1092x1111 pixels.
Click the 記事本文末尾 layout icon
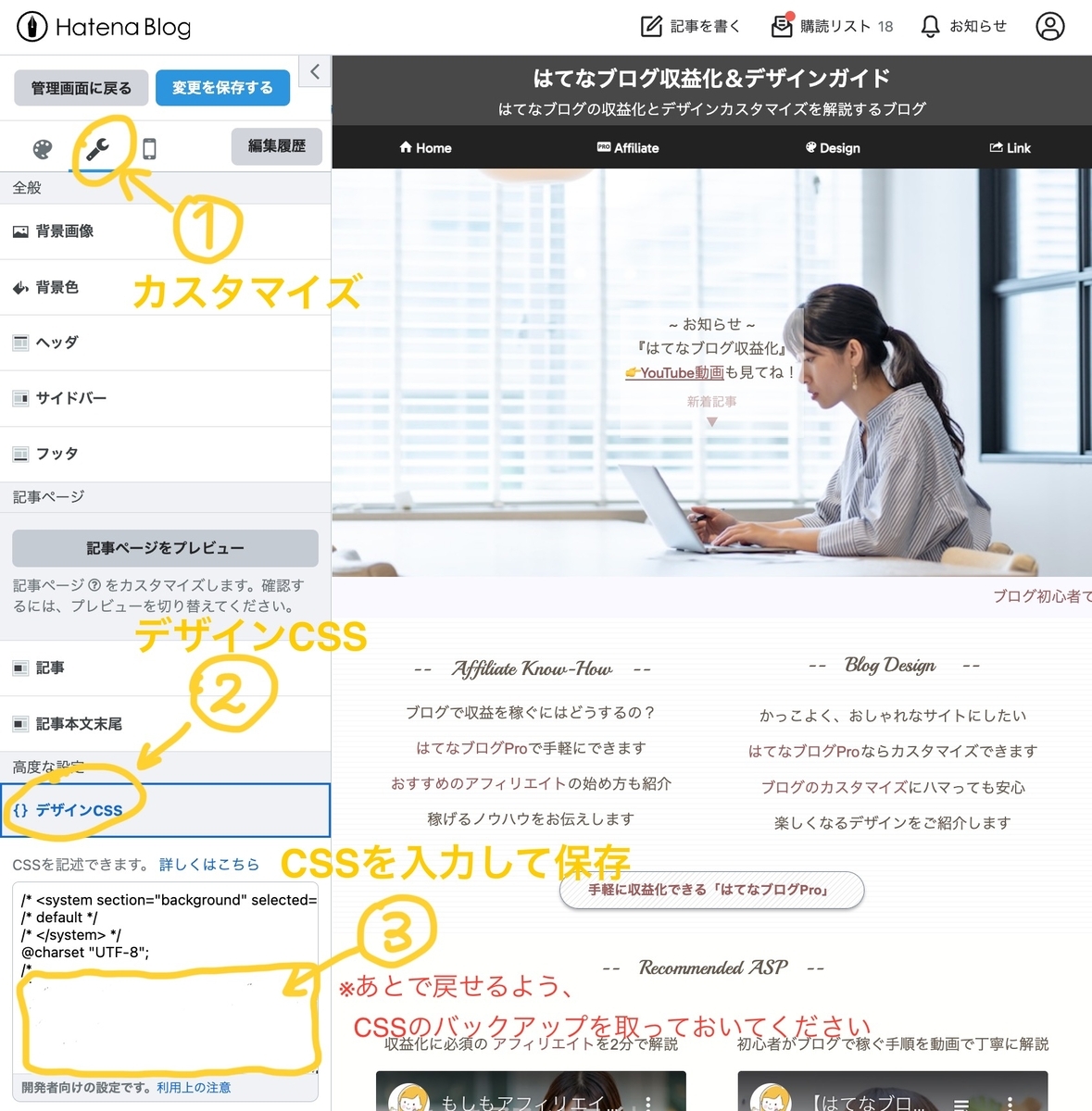click(x=20, y=724)
